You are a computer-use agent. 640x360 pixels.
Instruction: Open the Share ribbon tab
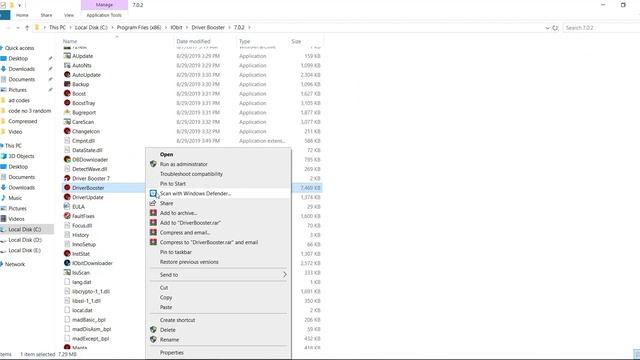tap(46, 15)
